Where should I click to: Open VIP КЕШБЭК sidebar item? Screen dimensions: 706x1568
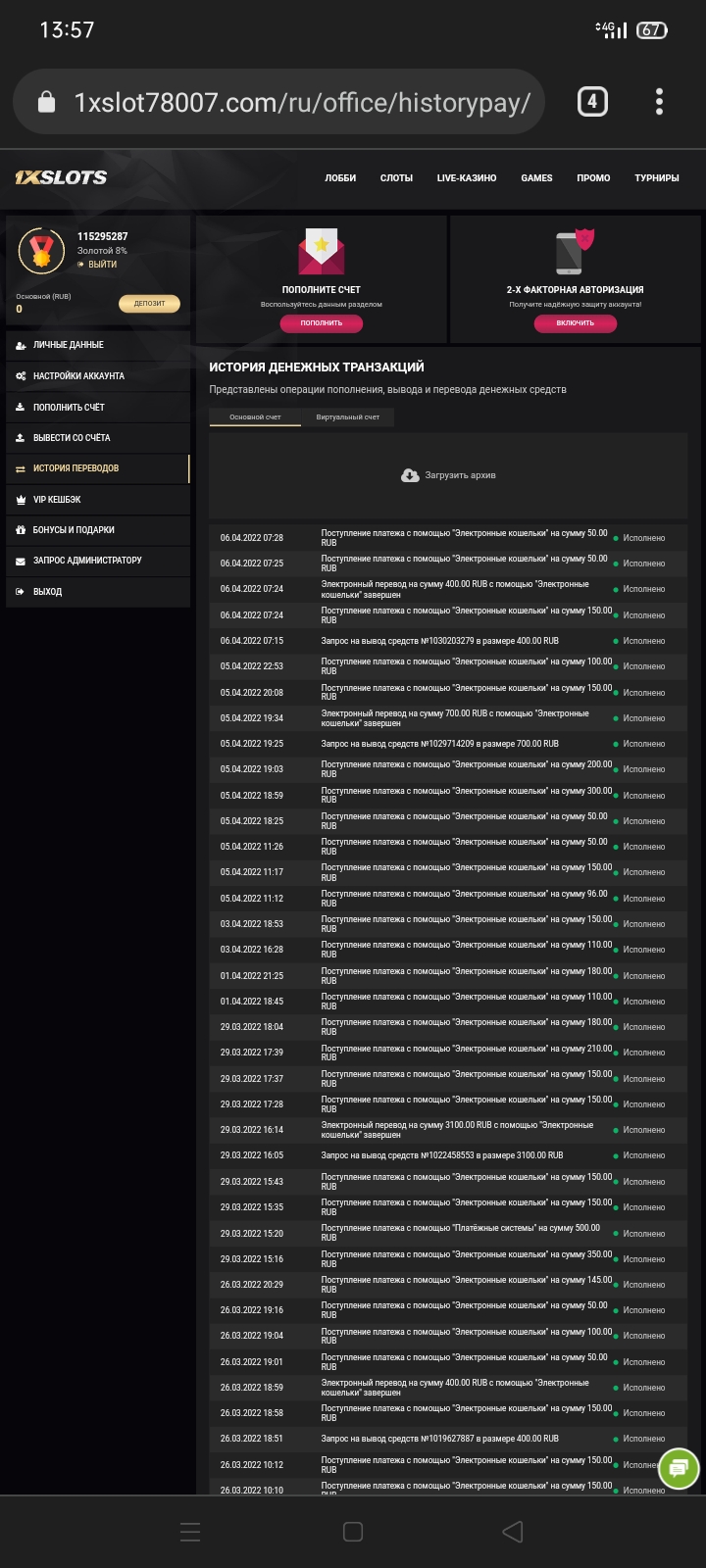(x=58, y=500)
